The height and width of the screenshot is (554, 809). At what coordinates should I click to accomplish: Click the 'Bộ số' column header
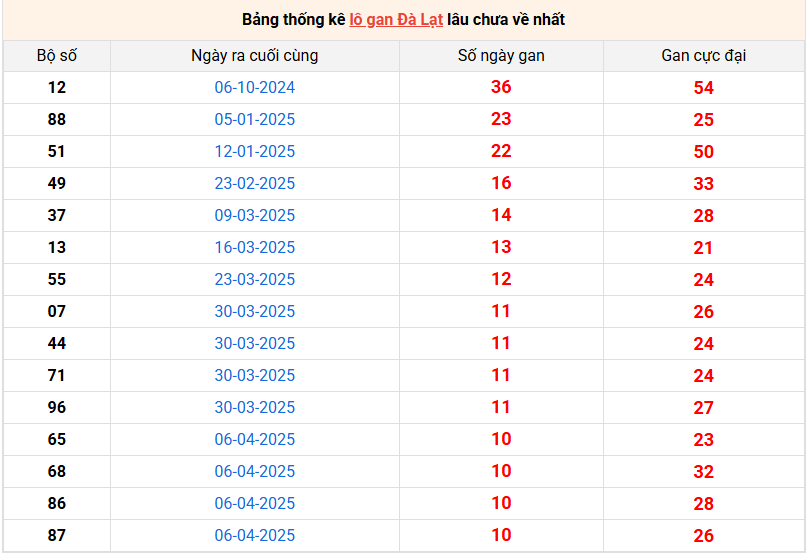57,56
